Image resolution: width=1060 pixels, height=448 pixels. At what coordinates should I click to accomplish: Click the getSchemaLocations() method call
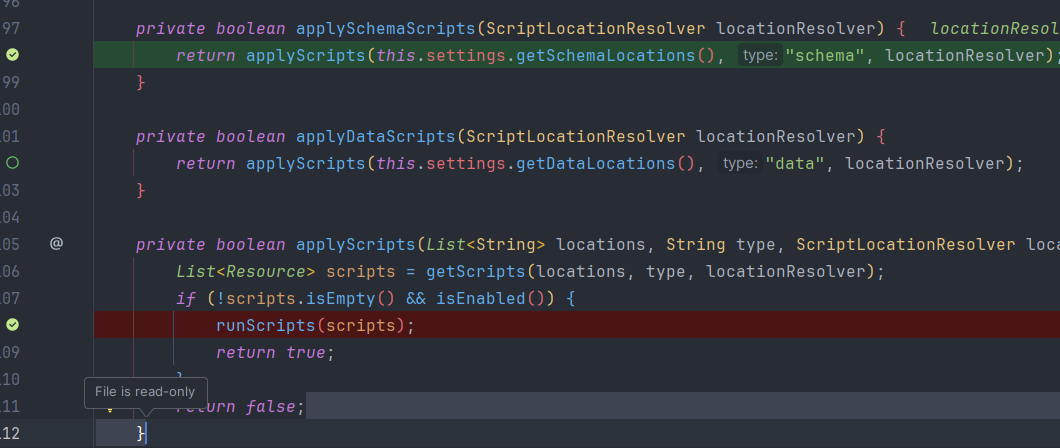616,55
